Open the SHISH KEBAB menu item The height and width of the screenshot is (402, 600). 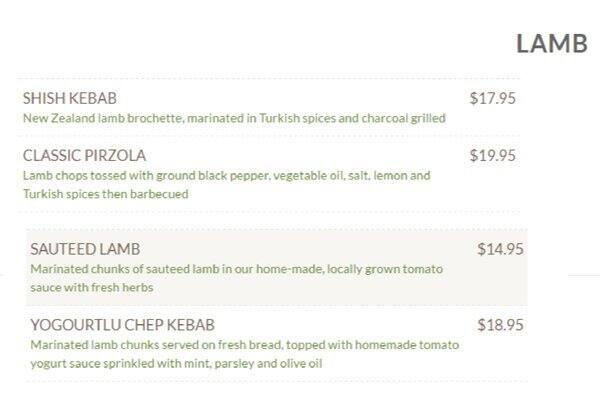[70, 98]
